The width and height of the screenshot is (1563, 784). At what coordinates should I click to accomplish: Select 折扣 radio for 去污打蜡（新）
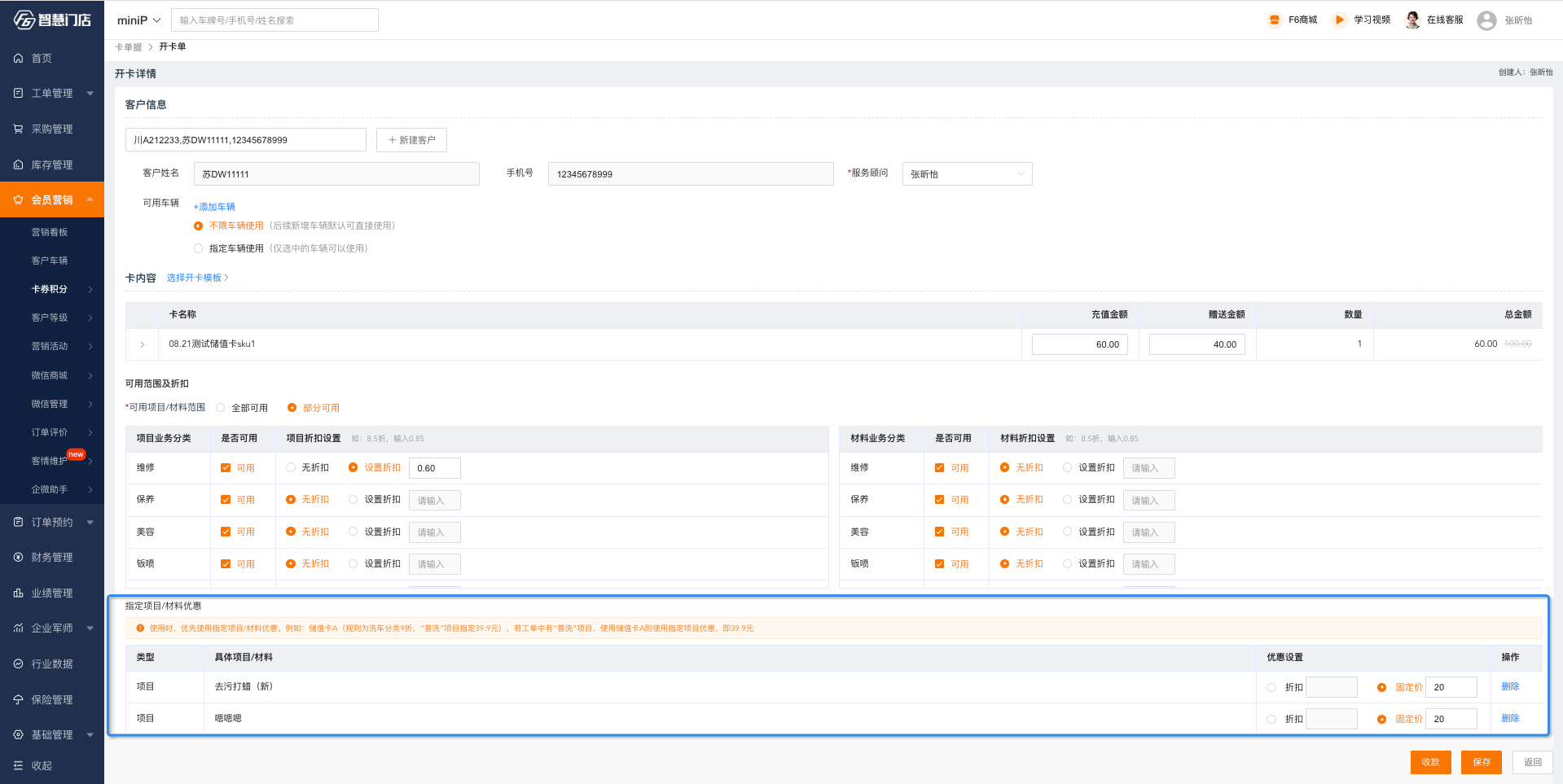1271,688
